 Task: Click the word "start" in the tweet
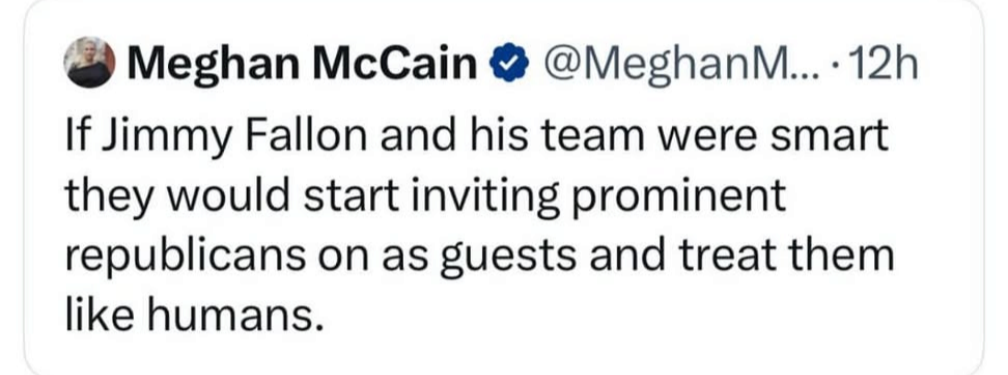coord(347,197)
